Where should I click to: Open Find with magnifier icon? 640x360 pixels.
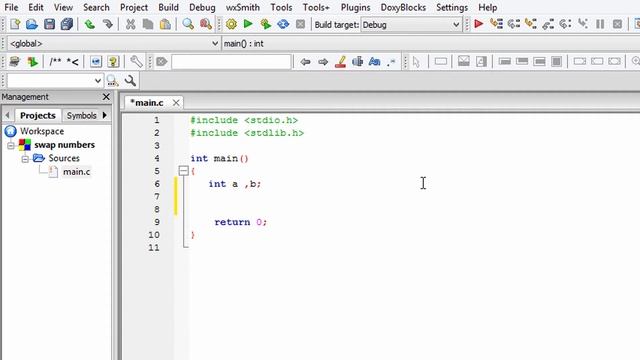pyautogui.click(x=188, y=24)
